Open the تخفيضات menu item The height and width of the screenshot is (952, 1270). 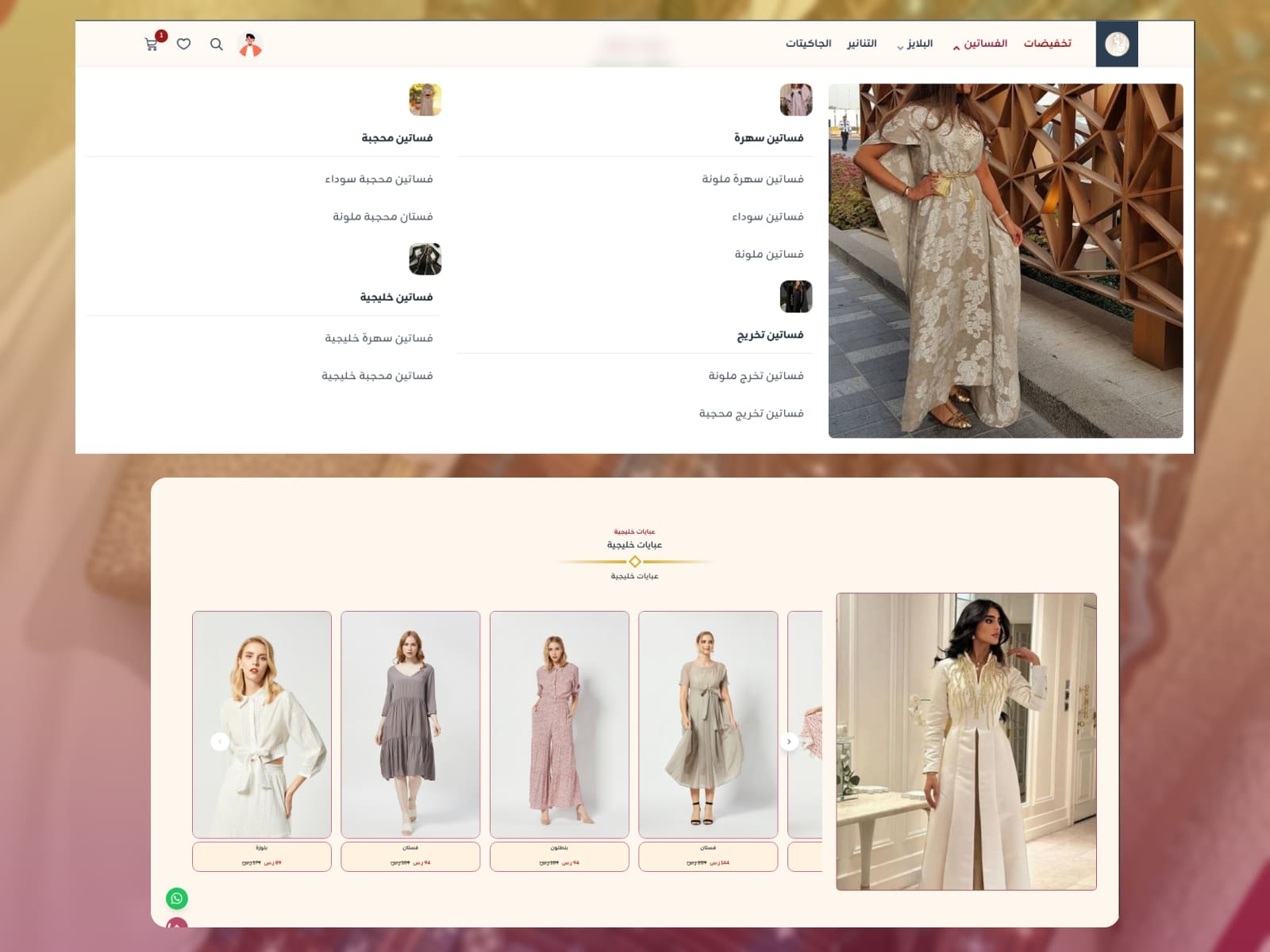(1047, 44)
